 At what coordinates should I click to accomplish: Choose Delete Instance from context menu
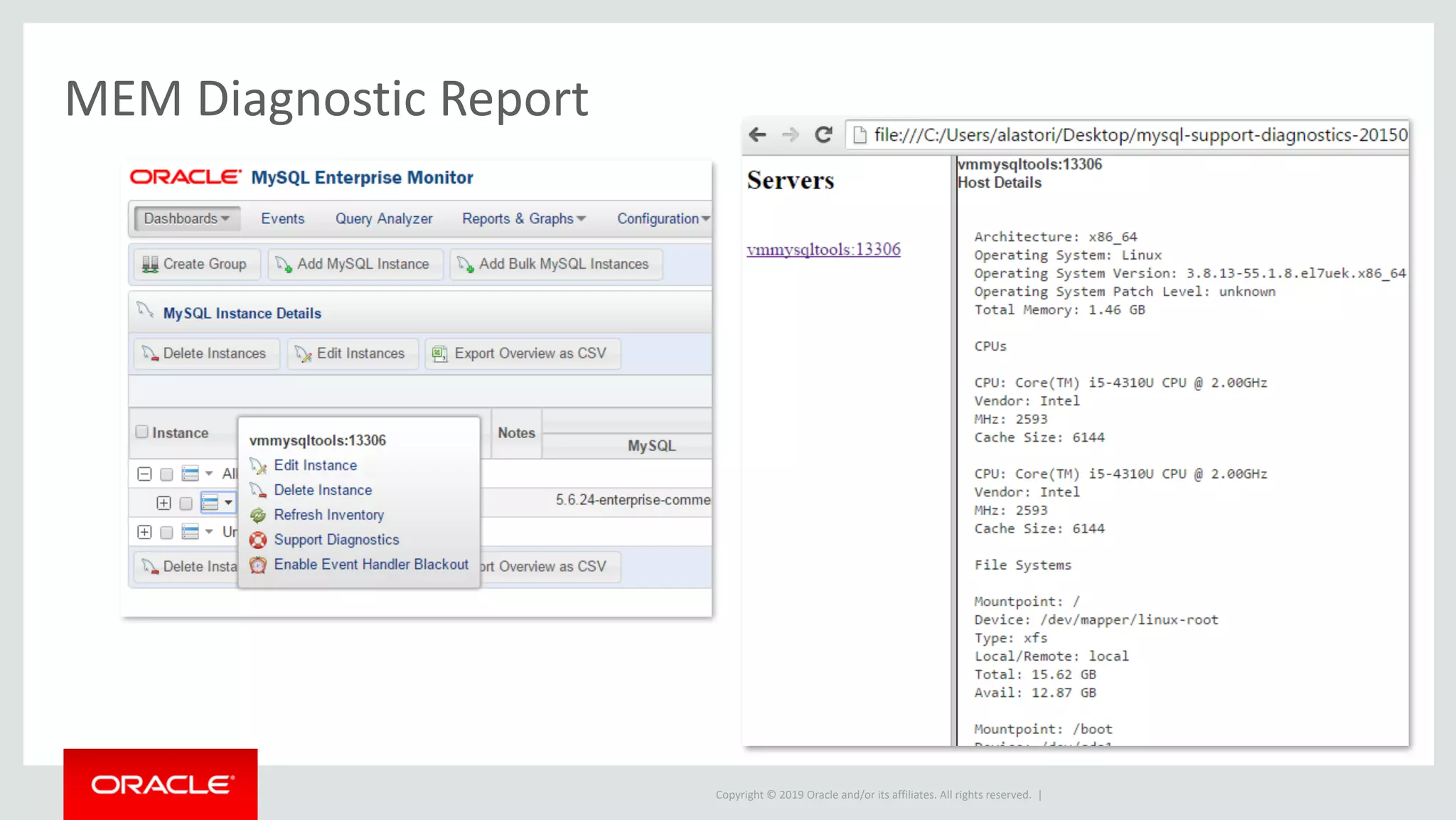[323, 490]
